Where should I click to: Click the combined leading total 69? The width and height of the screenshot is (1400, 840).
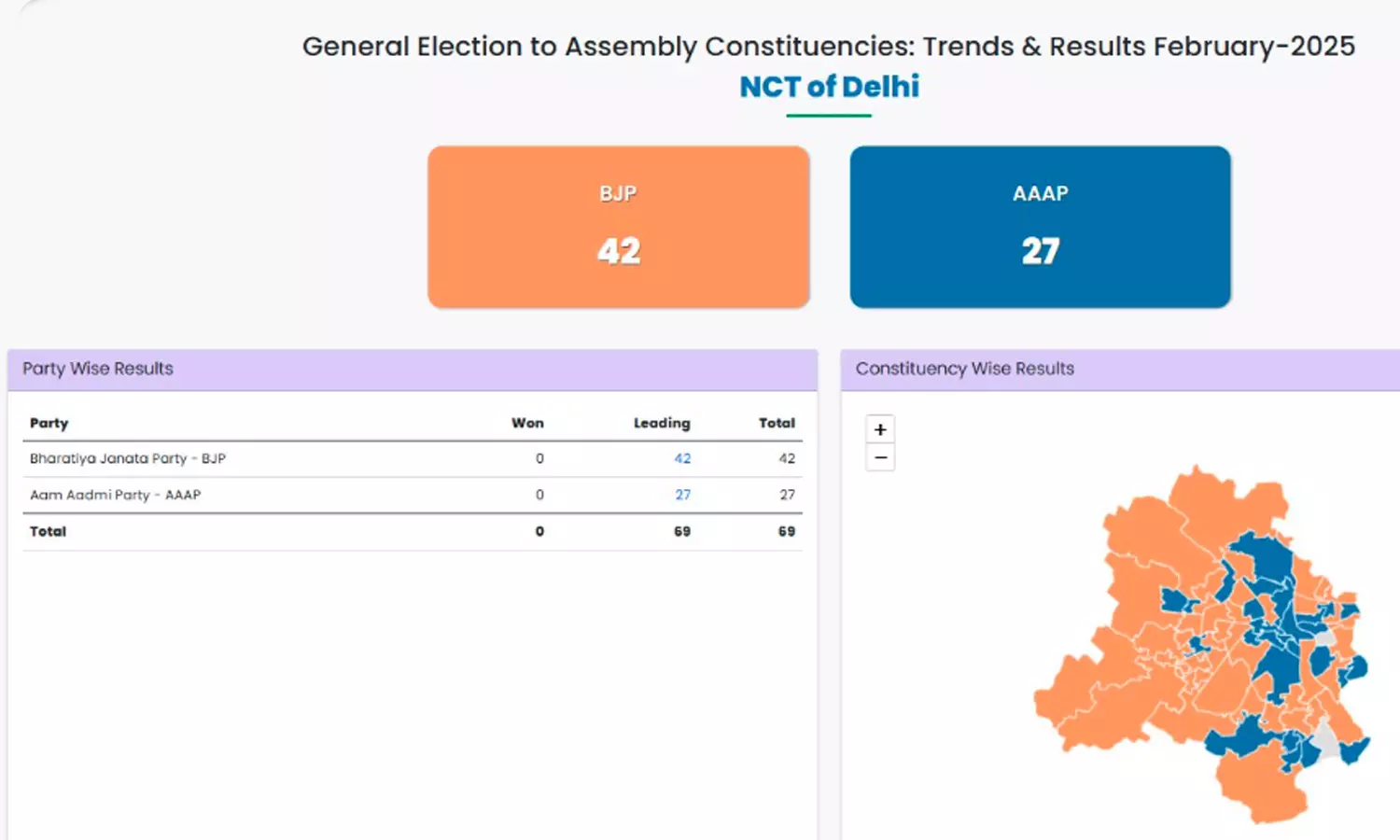[682, 531]
